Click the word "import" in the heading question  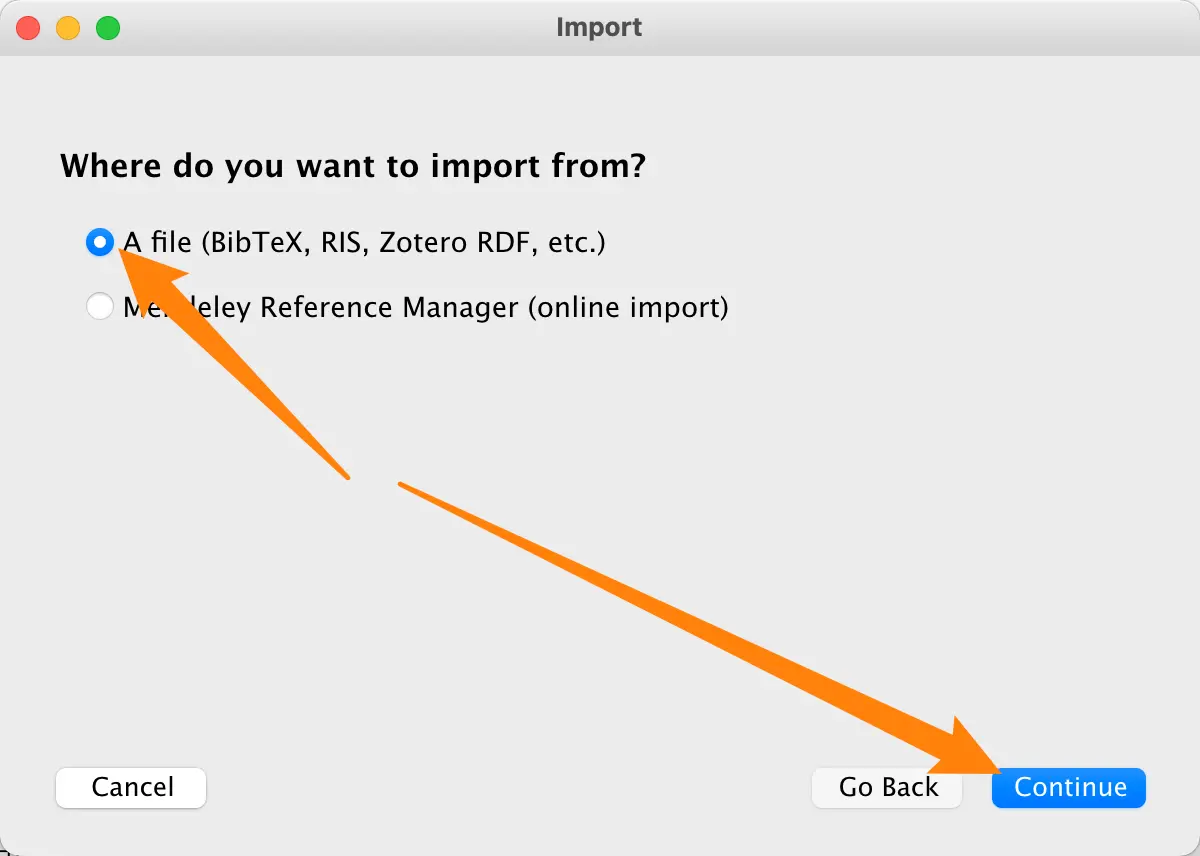coord(483,165)
